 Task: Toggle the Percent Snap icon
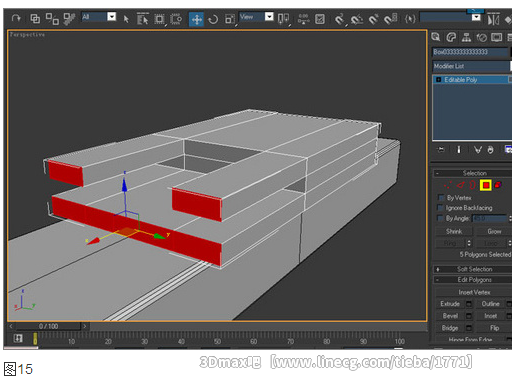pyautogui.click(x=373, y=19)
